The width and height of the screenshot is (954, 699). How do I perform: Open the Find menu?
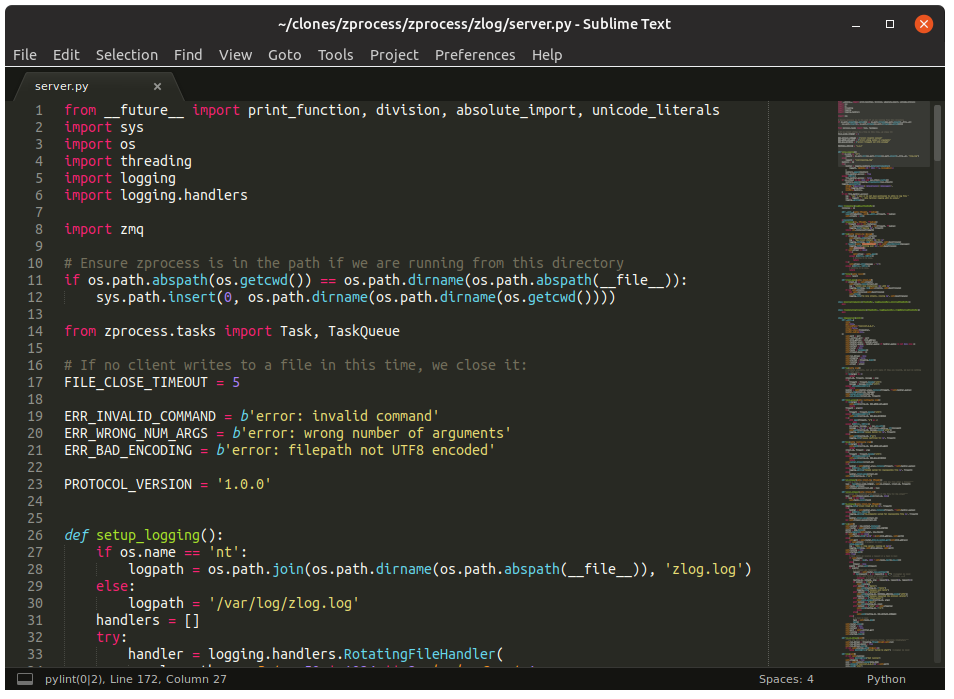tap(188, 55)
